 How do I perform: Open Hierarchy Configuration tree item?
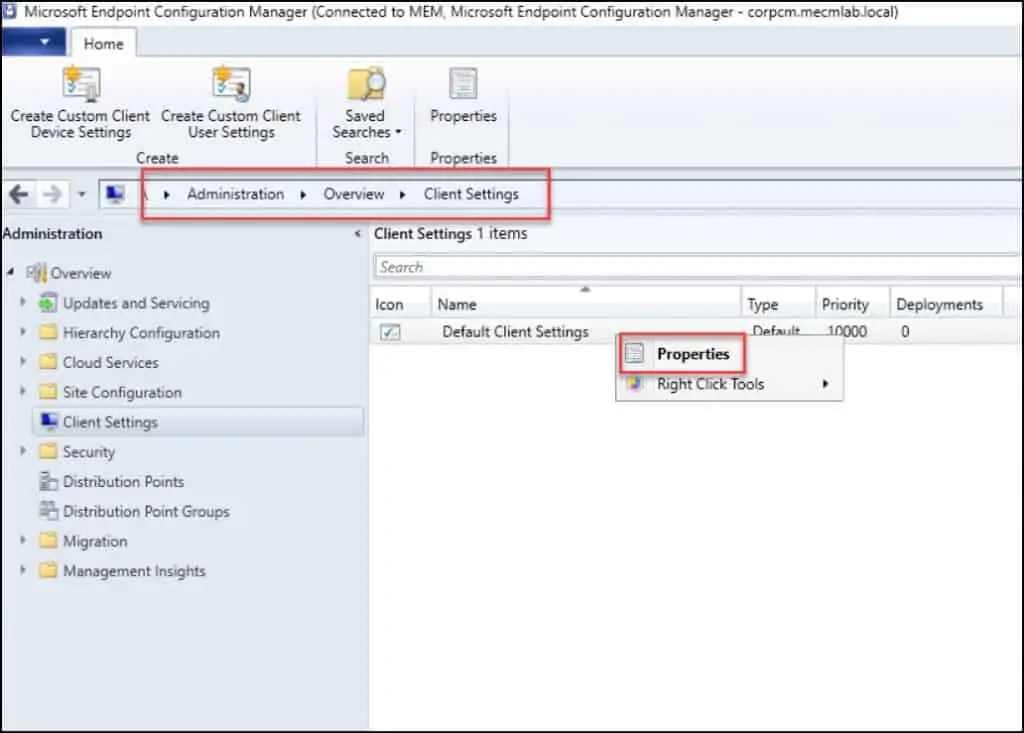141,333
